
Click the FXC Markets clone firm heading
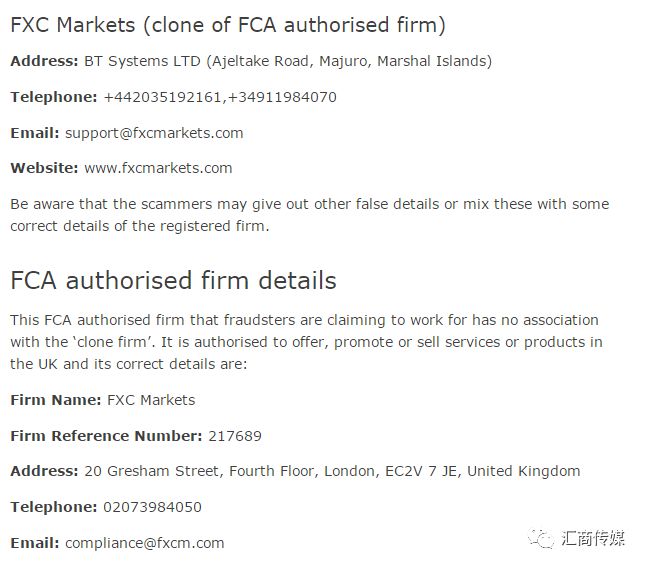(228, 25)
